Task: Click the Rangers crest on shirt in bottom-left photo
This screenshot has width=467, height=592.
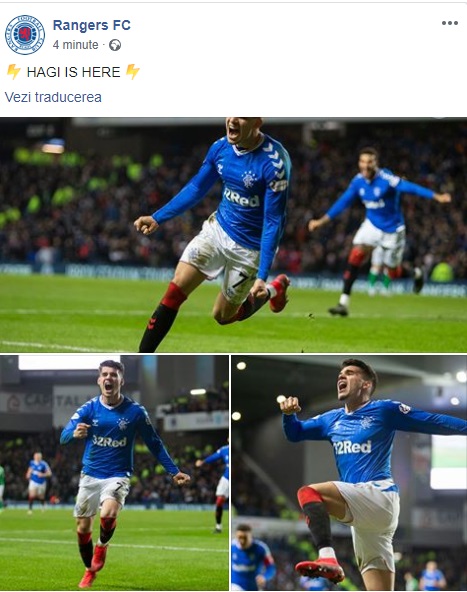Action: point(123,424)
